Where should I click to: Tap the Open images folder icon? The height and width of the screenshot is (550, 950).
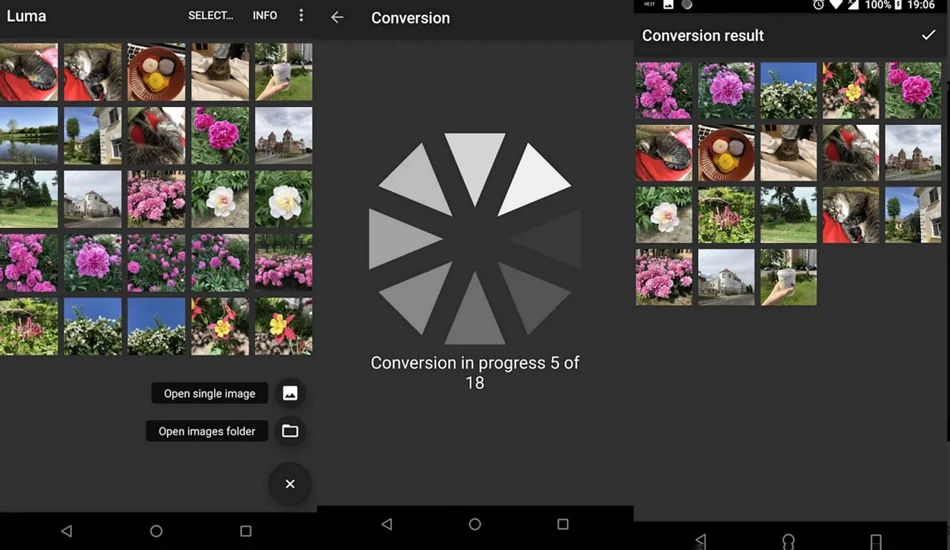290,431
